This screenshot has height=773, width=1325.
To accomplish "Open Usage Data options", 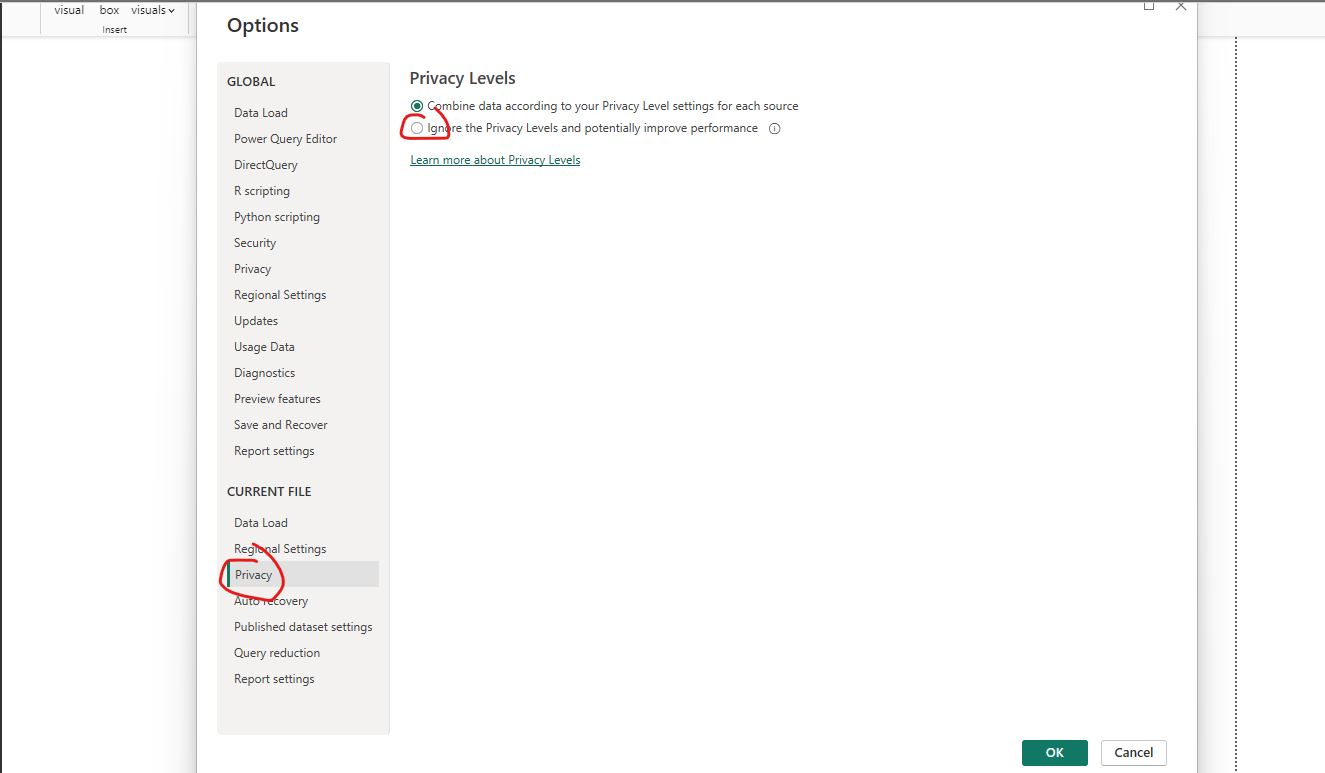I will pos(264,347).
